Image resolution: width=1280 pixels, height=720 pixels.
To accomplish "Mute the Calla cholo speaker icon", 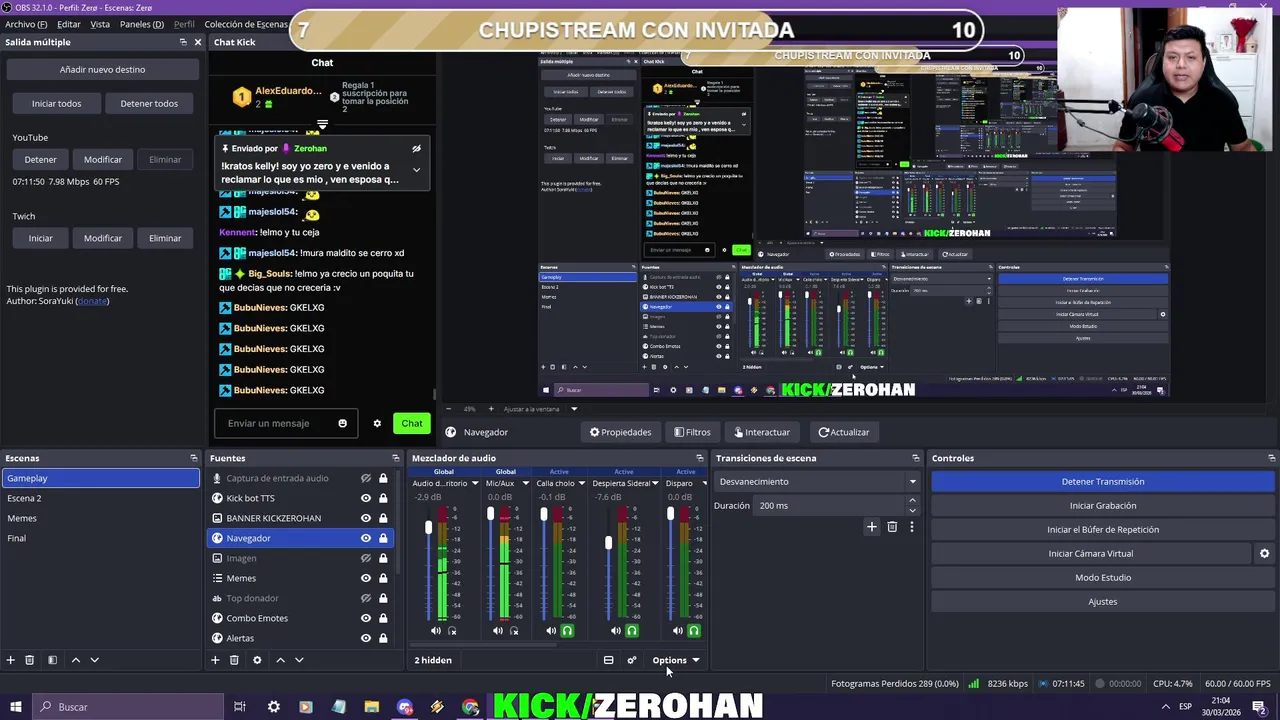I will click(x=551, y=631).
